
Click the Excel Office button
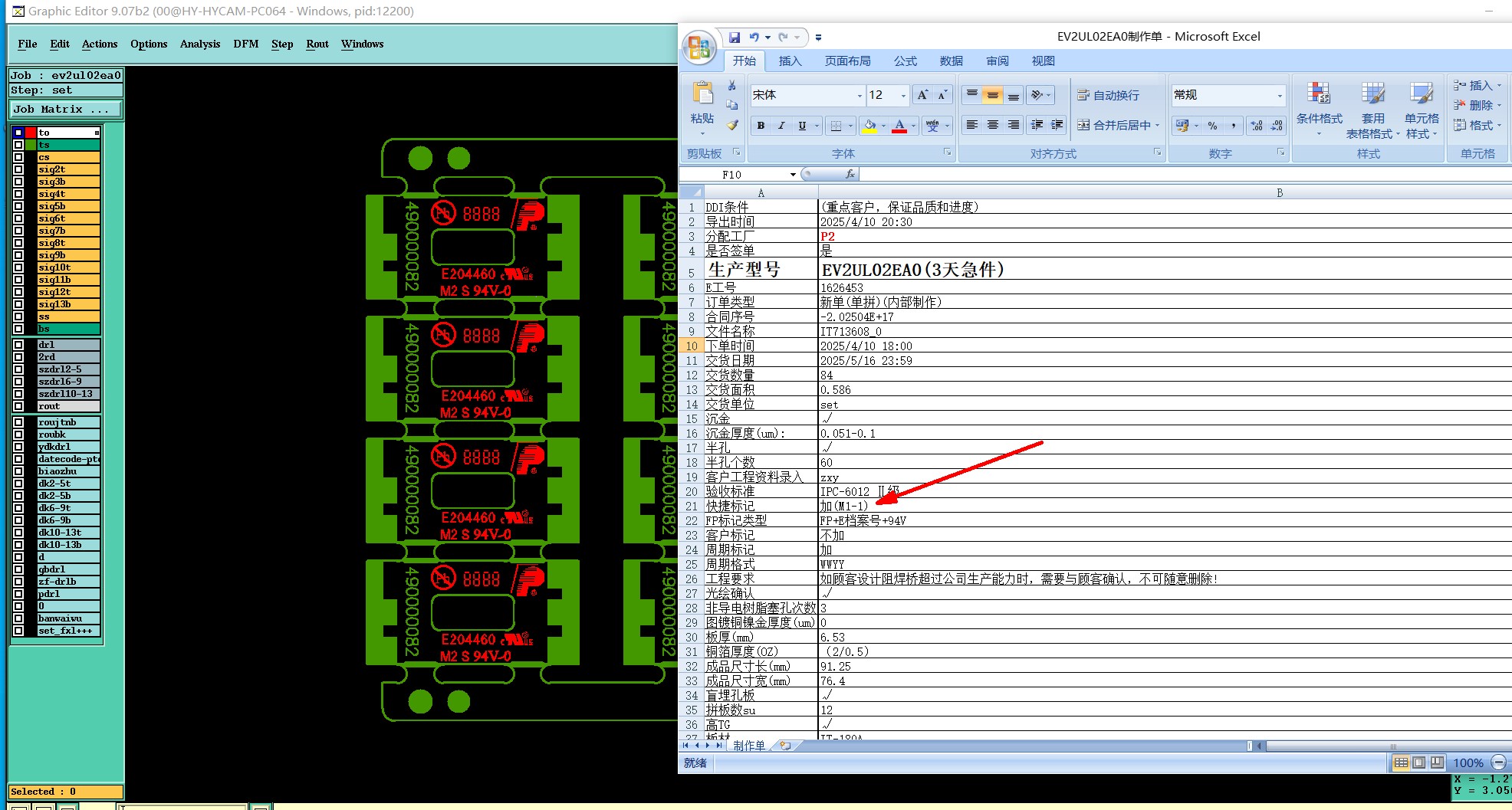[x=698, y=48]
